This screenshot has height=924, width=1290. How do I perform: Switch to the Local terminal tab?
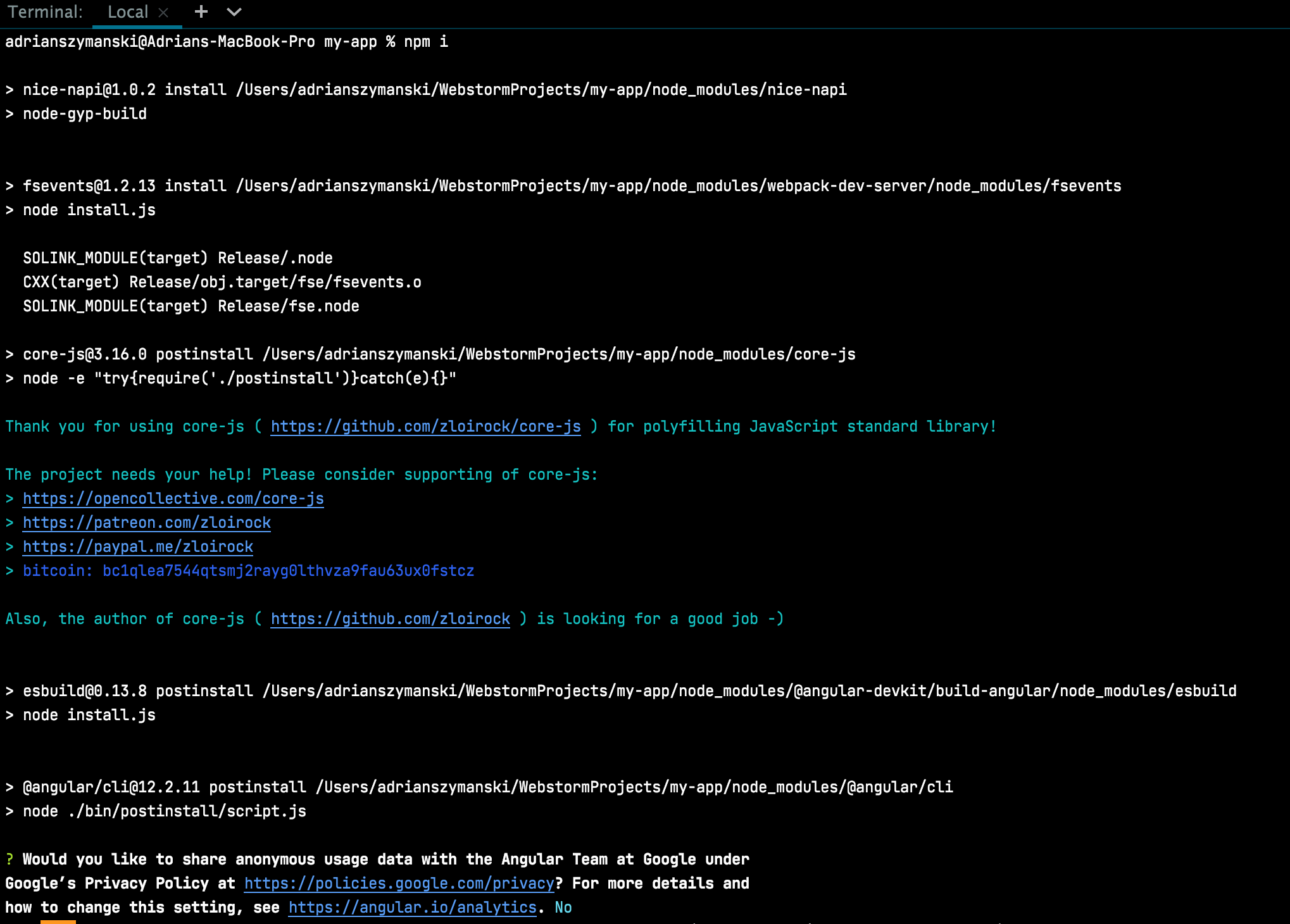coord(128,12)
